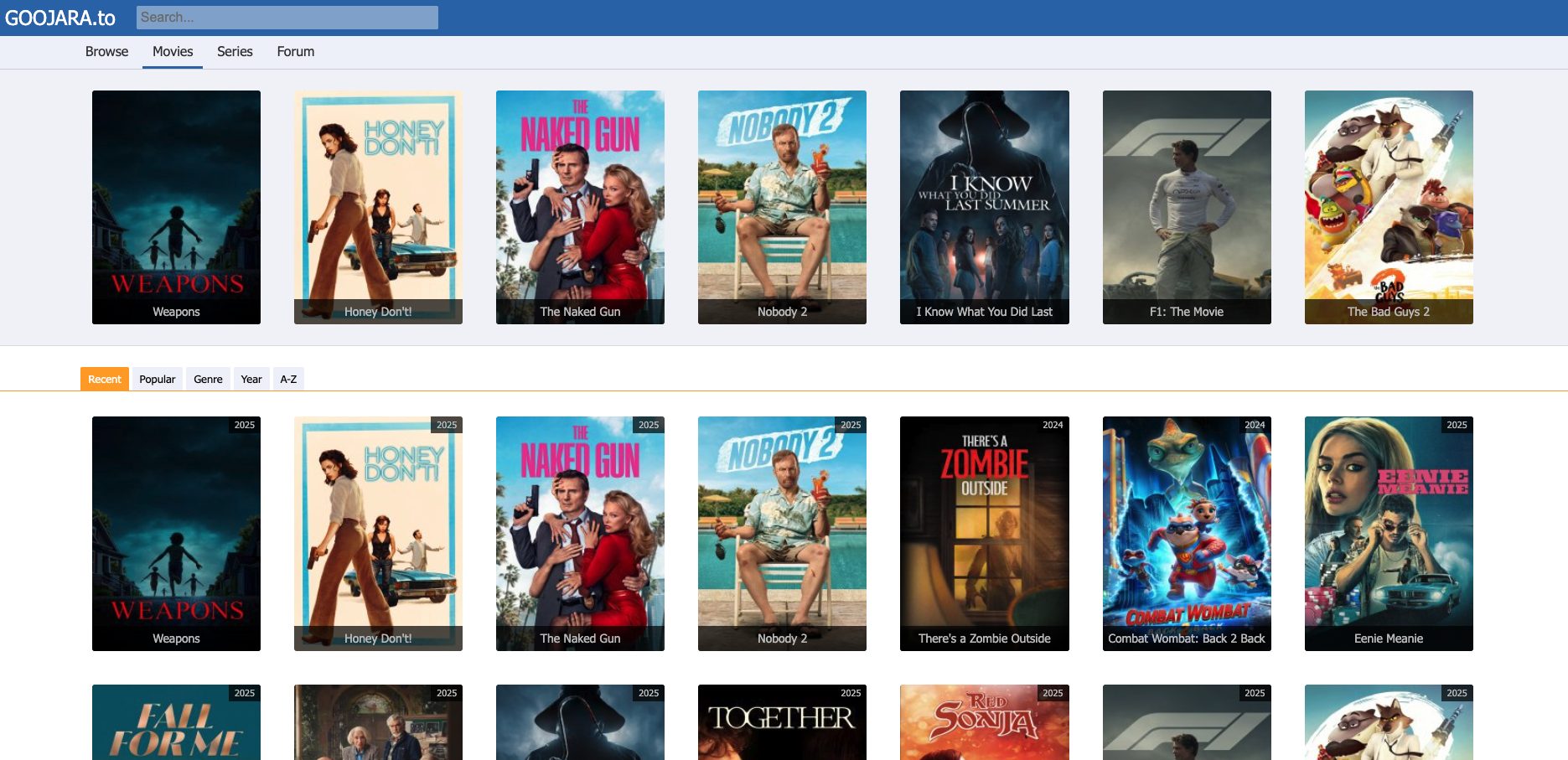Select the Movies tab
Viewport: 1568px width, 760px height.
tap(173, 52)
